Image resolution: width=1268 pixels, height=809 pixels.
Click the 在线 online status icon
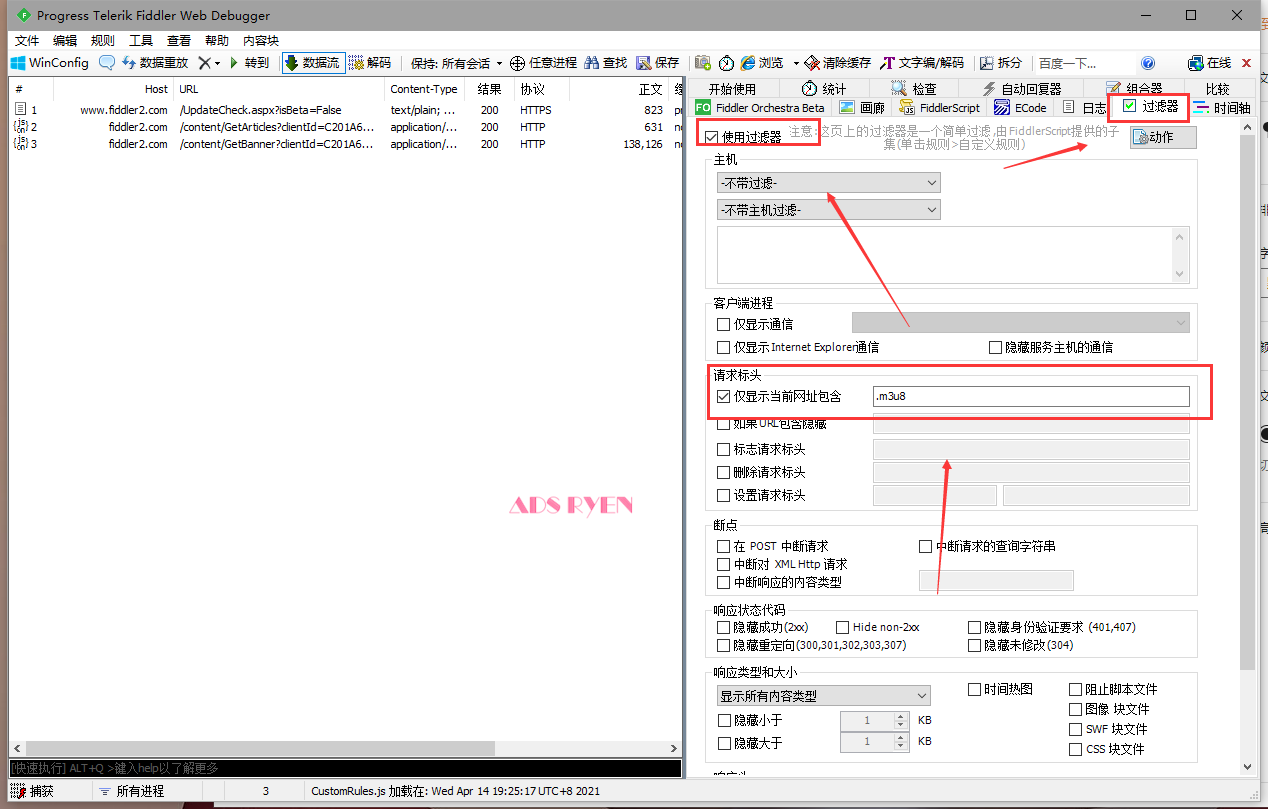click(1210, 62)
